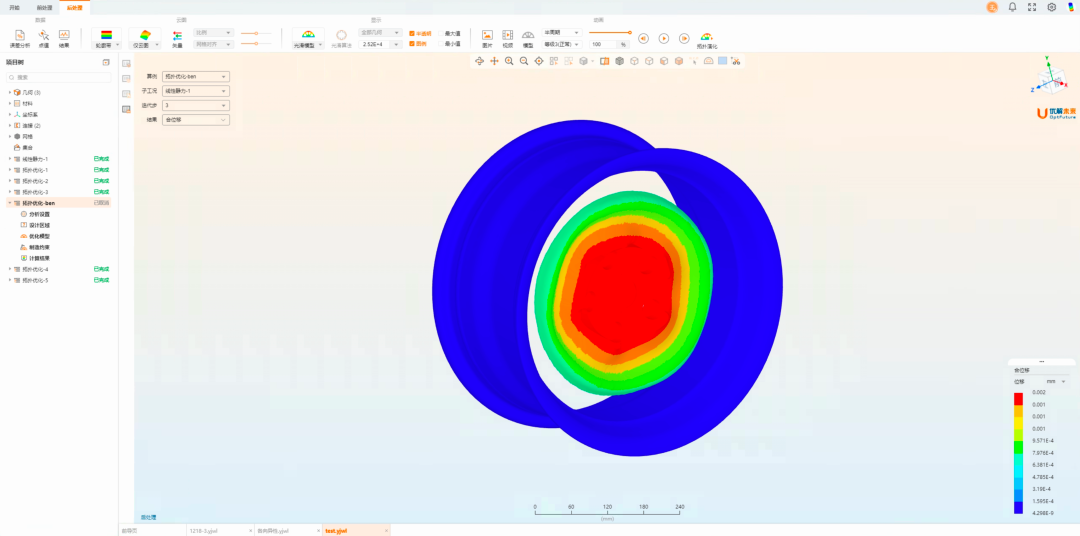Open the 算例 case dropdown showing 拓扑优化-ben
The width and height of the screenshot is (1080, 536).
[196, 76]
